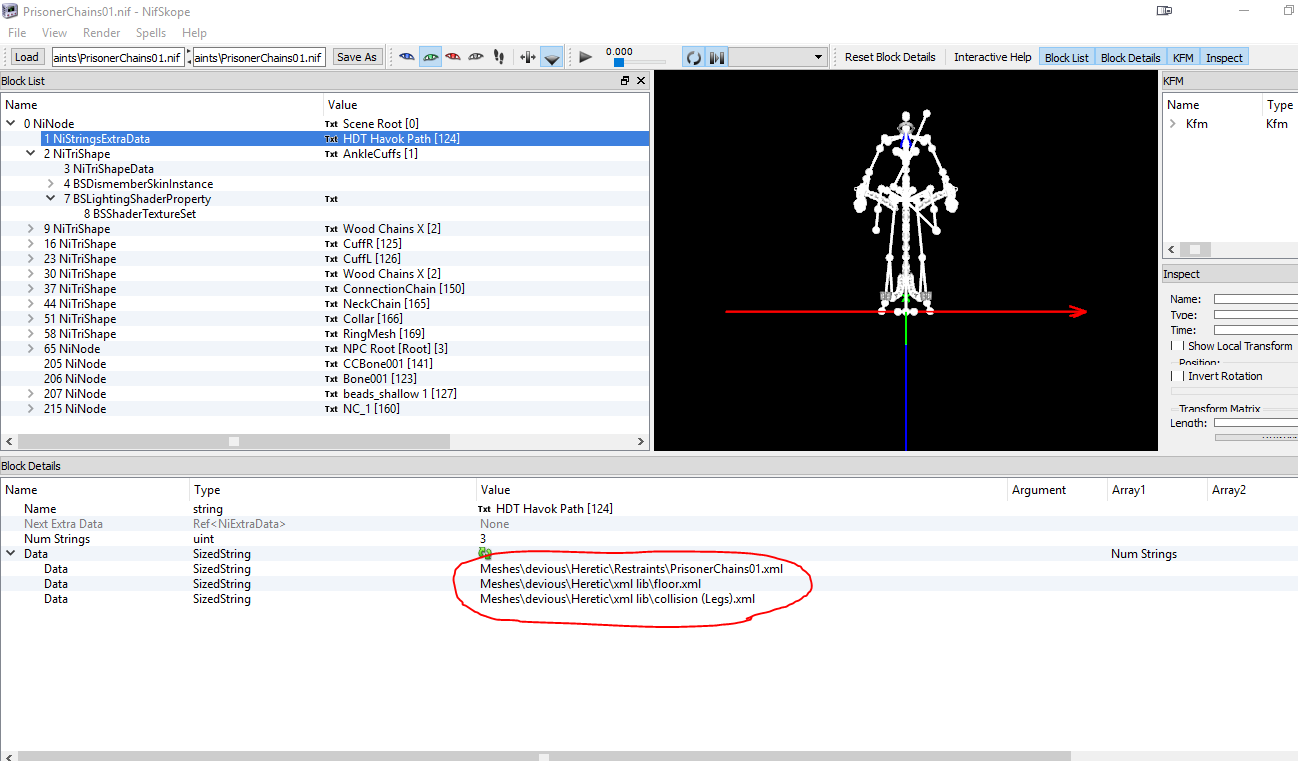Collapse the Data array in Block Details
The height and width of the screenshot is (761, 1298).
11,554
